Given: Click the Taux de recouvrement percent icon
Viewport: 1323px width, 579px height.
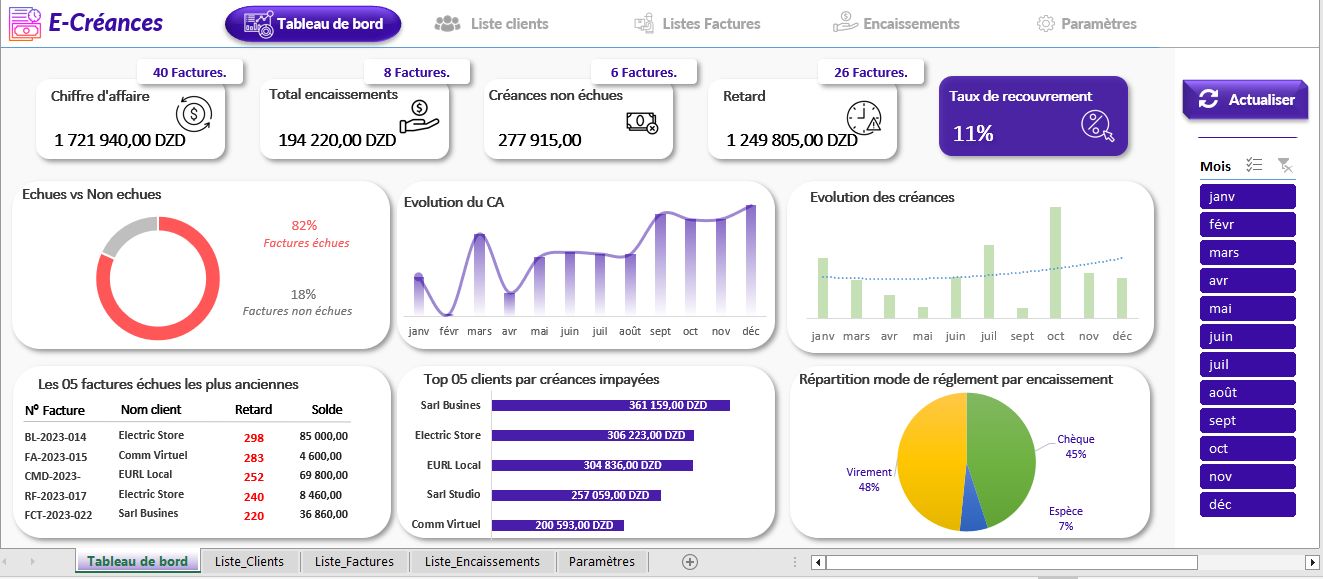Looking at the screenshot, I should [1097, 127].
